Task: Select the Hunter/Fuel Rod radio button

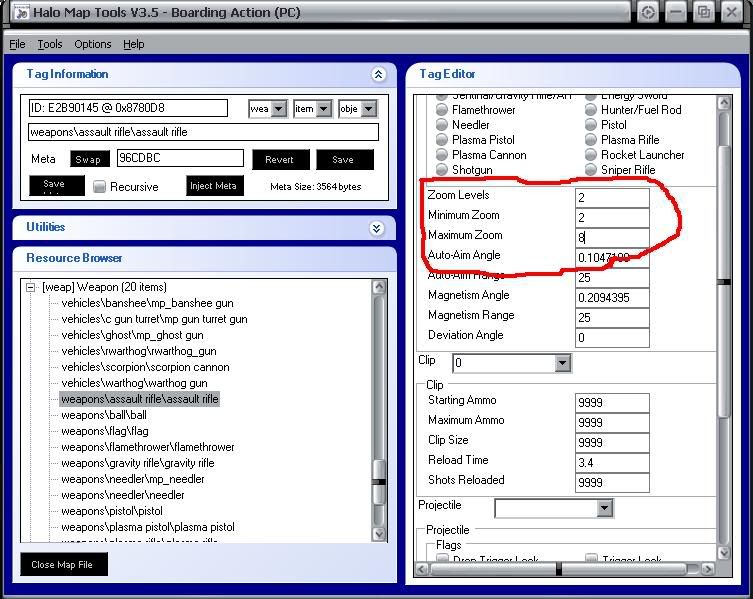Action: coord(591,110)
